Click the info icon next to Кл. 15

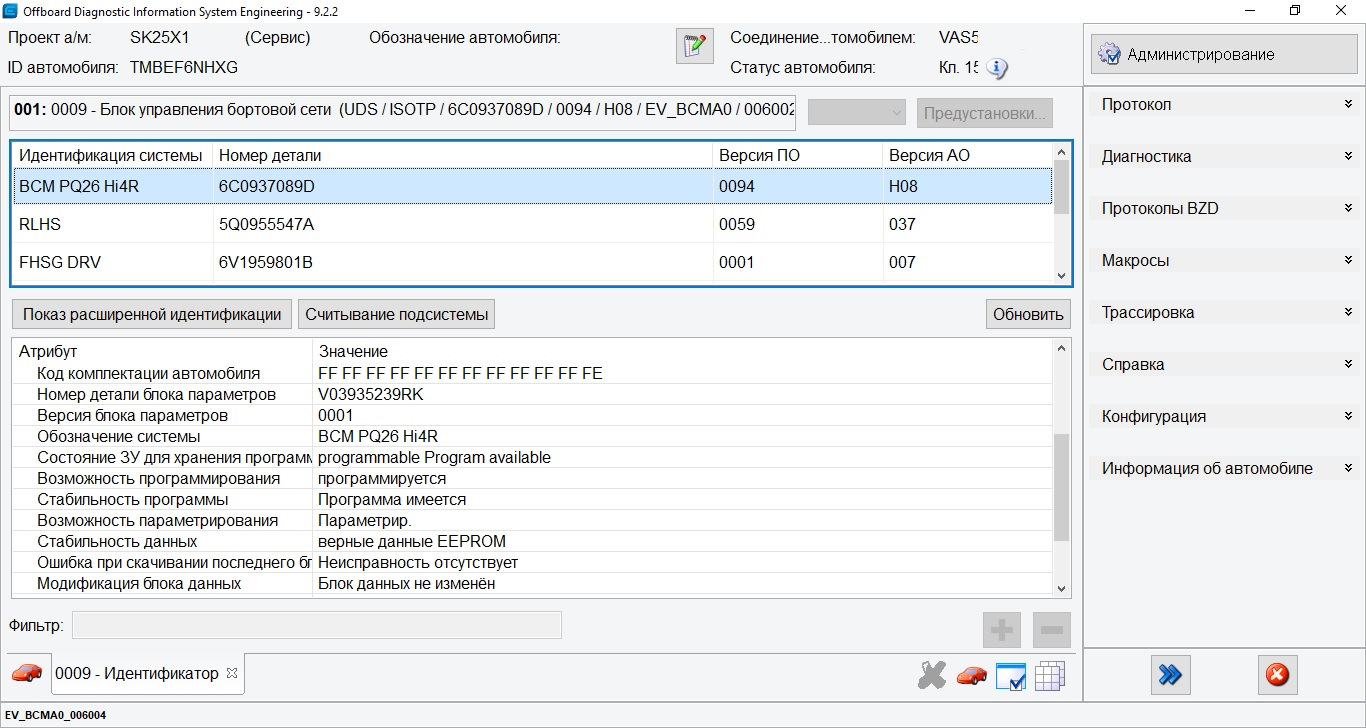[996, 70]
